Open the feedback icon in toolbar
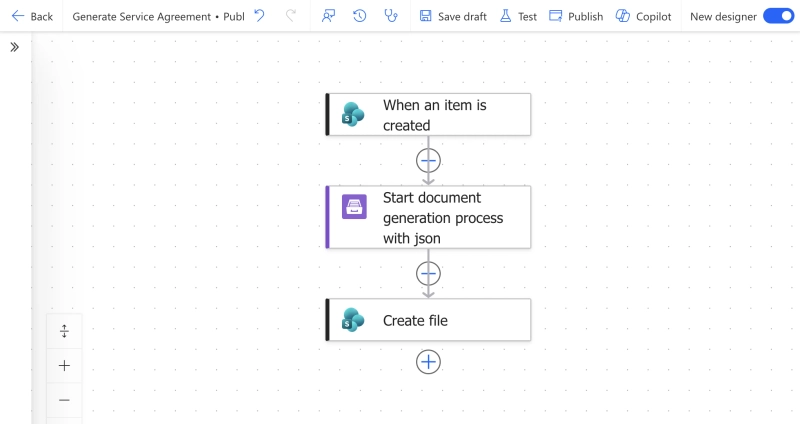The width and height of the screenshot is (800, 424). (329, 16)
